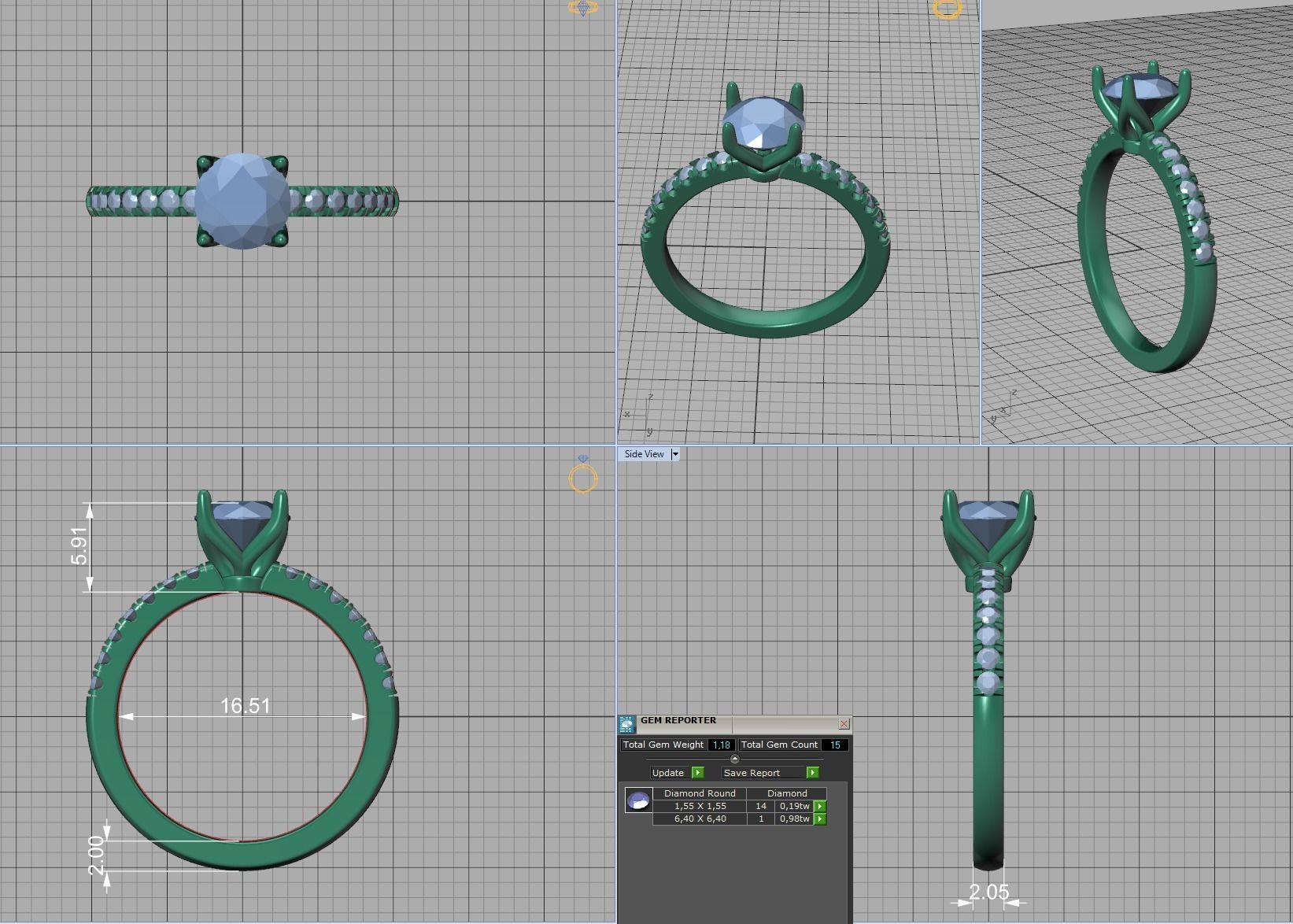Click the 0,19tw weight cell
1293x924 pixels.
click(794, 807)
